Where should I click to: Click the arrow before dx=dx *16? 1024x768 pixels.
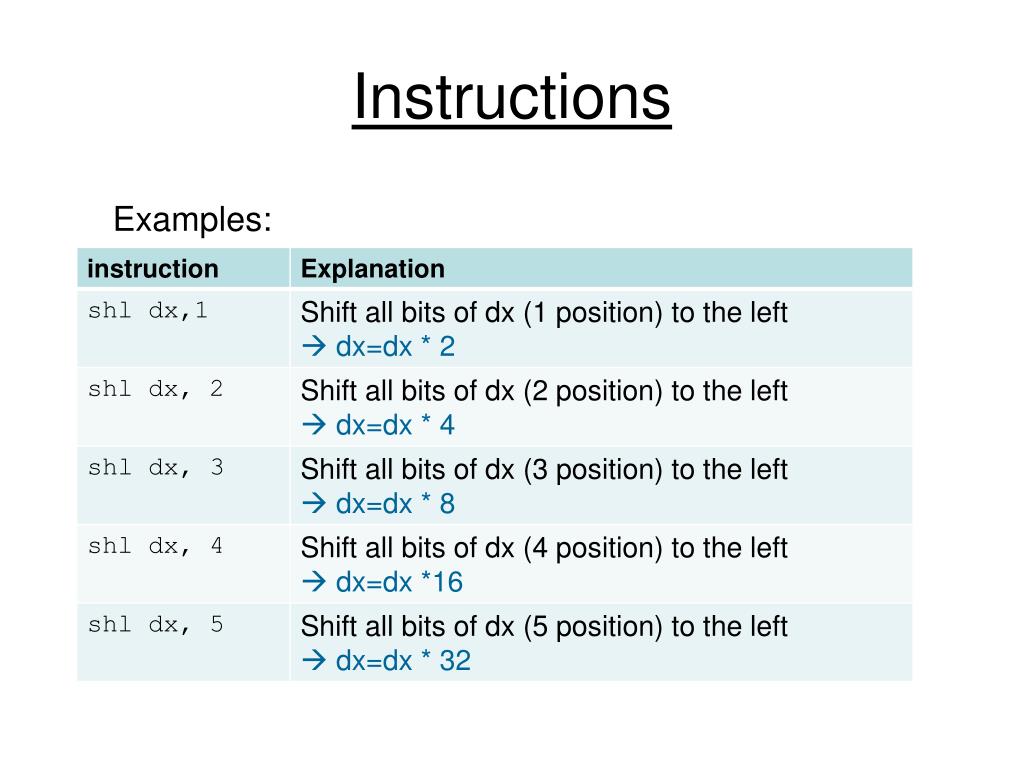(314, 582)
